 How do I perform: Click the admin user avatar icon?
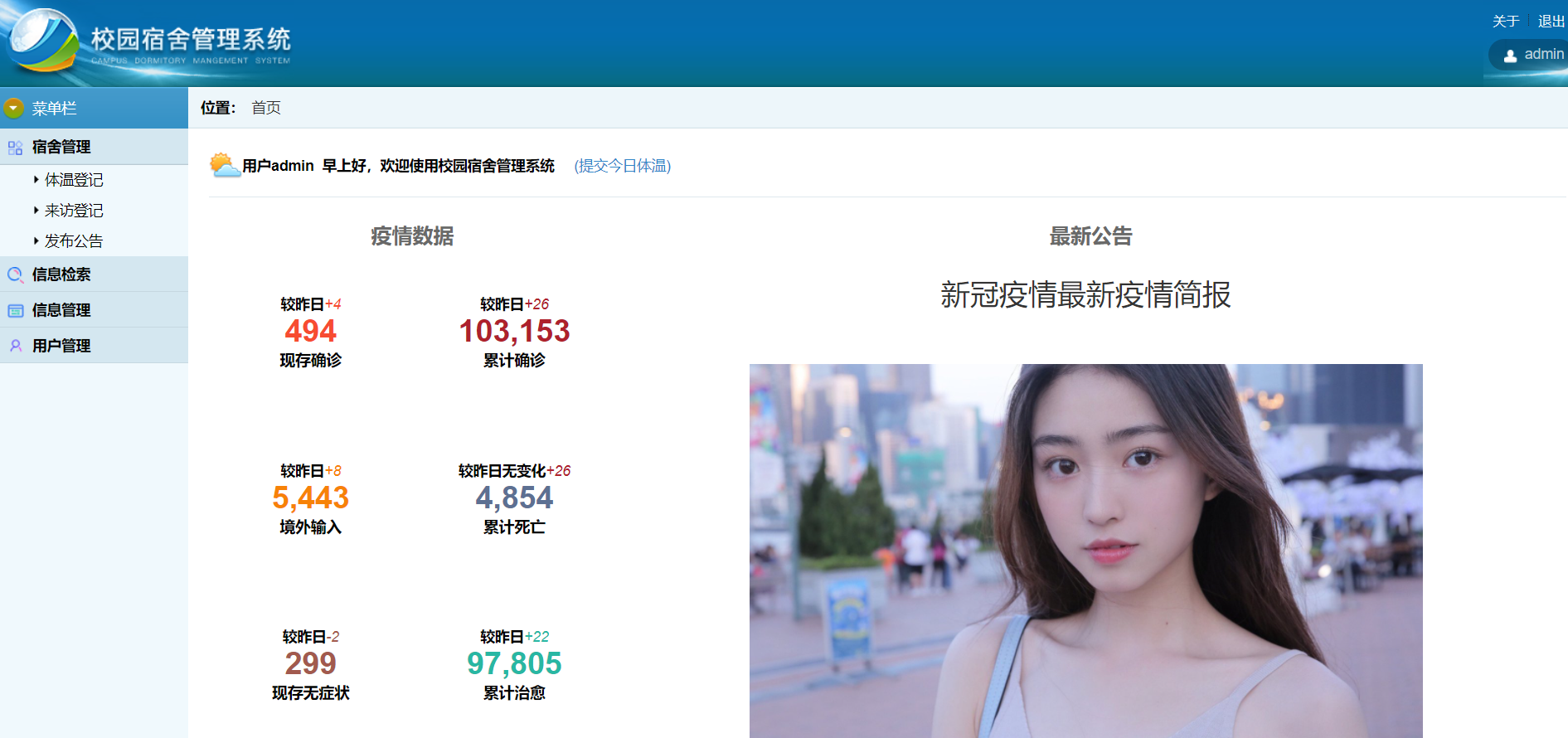click(x=1510, y=56)
